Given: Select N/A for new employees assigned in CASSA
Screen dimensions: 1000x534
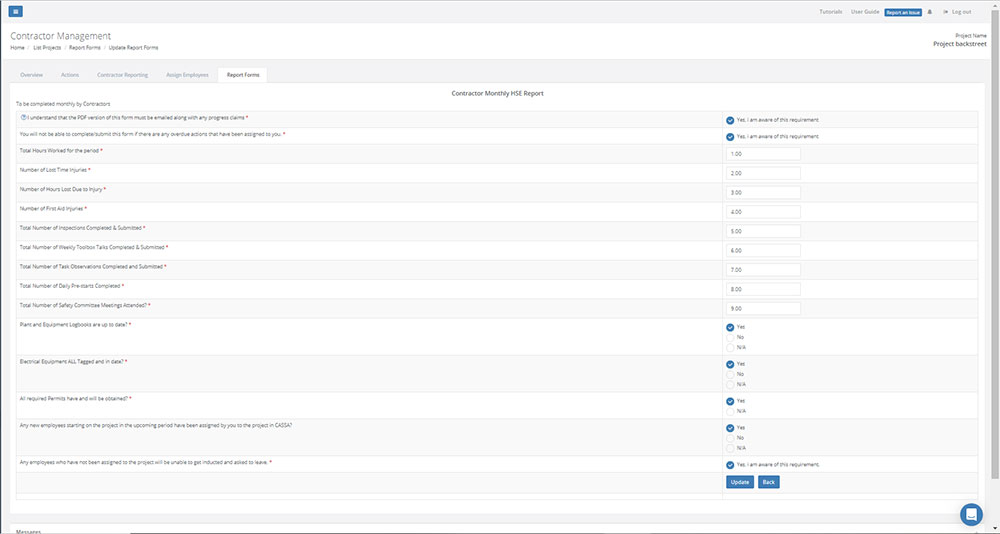Looking at the screenshot, I should [730, 449].
